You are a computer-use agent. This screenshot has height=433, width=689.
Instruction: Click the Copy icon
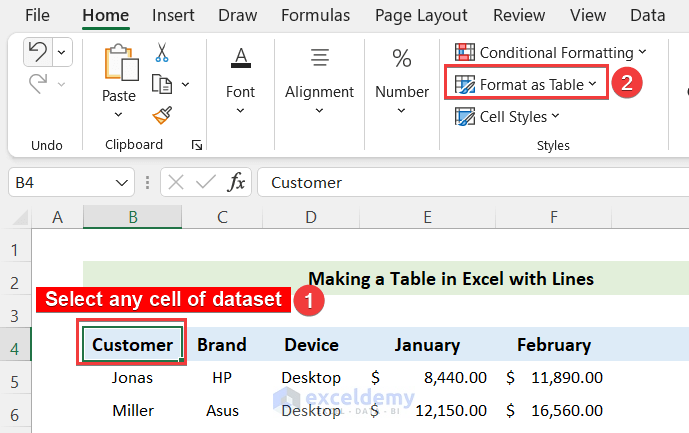pos(162,84)
